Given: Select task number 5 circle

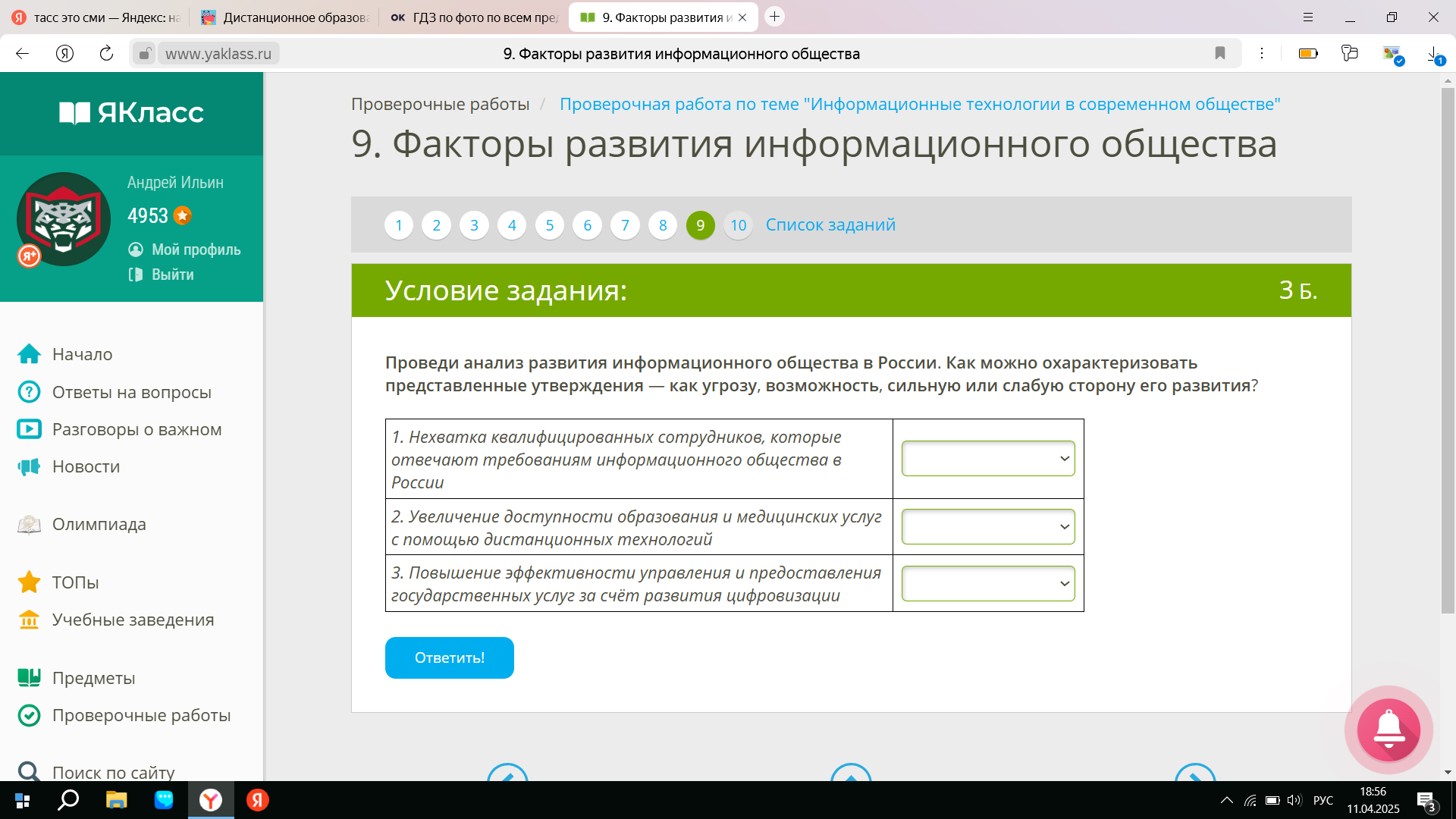Looking at the screenshot, I should click(550, 225).
